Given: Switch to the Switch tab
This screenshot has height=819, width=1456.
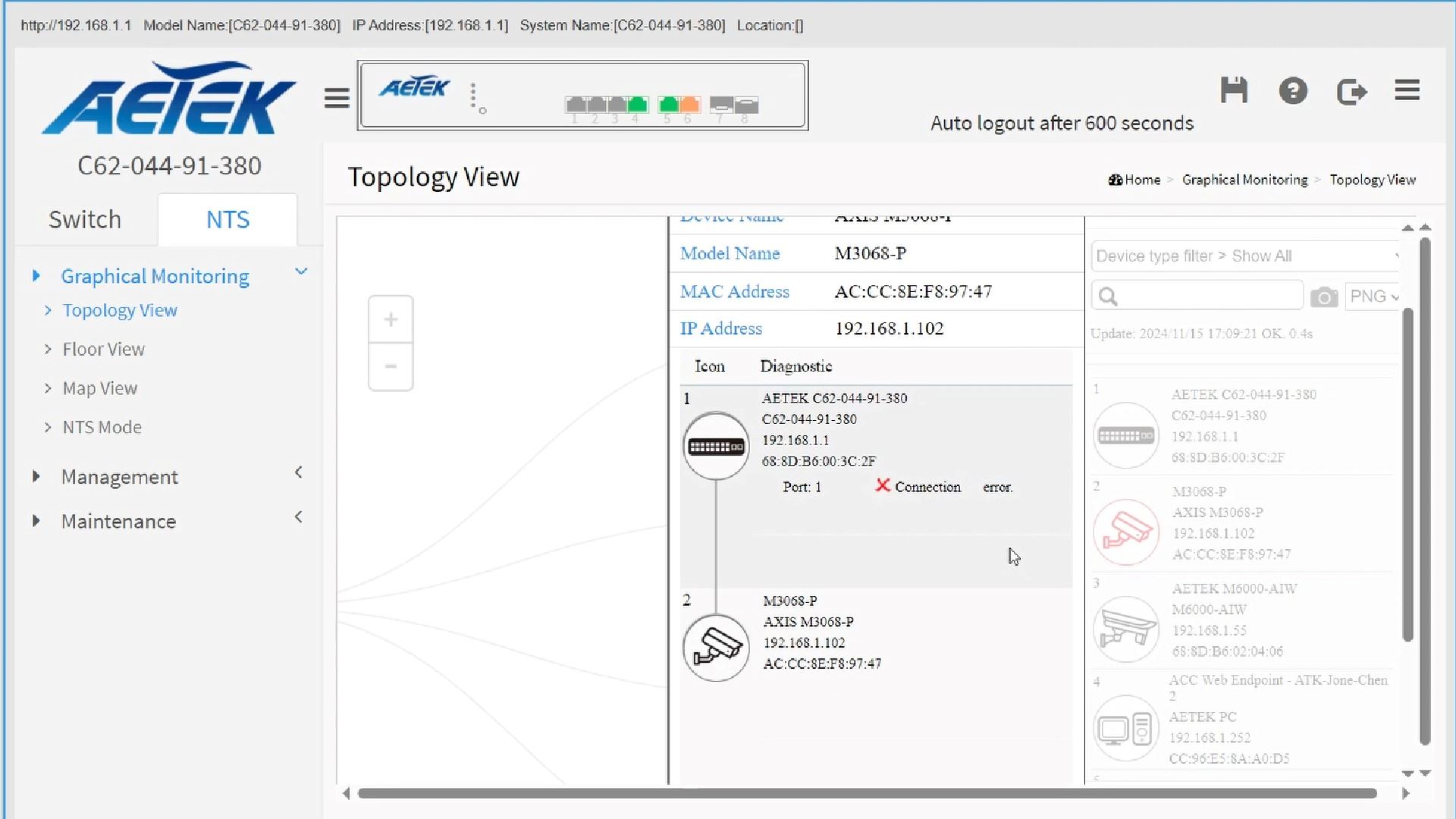Looking at the screenshot, I should (x=85, y=220).
